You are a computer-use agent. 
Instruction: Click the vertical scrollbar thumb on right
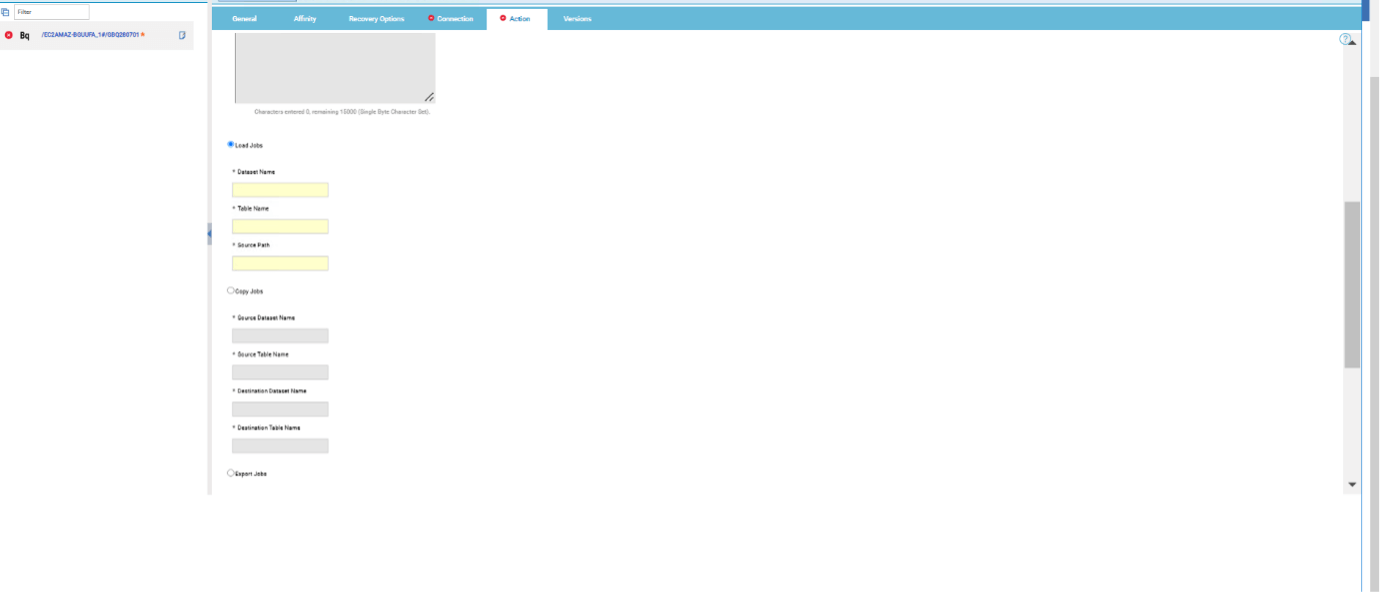(x=1352, y=285)
